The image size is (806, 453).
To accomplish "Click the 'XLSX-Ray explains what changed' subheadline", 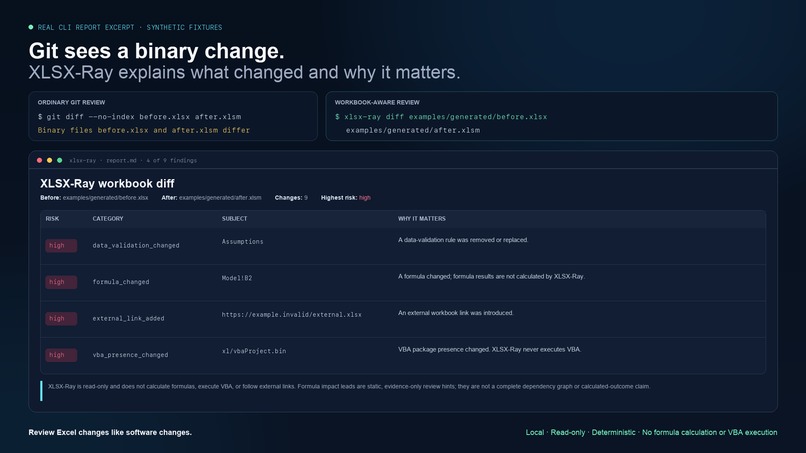I will pyautogui.click(x=244, y=73).
